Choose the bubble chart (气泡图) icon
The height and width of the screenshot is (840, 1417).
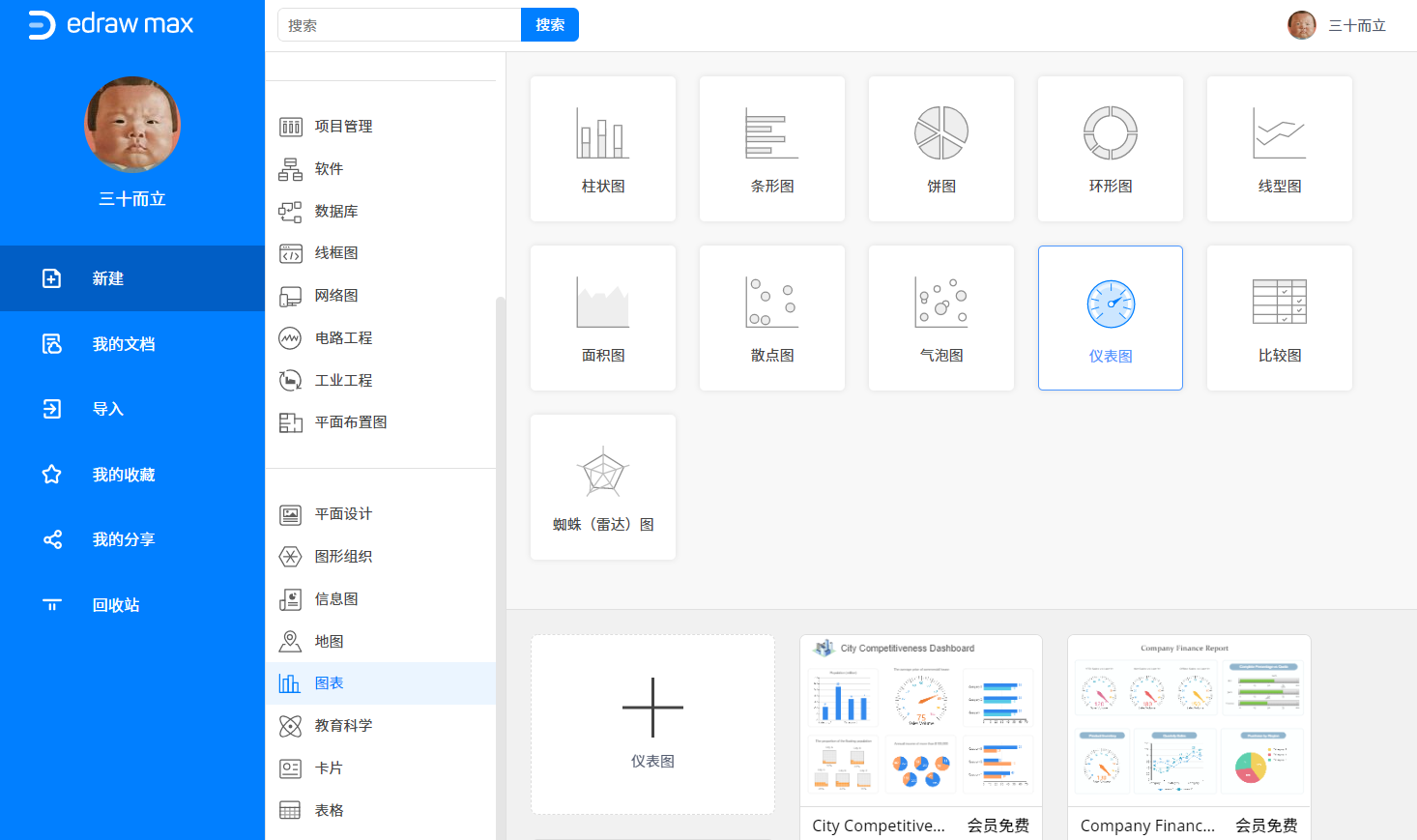[x=940, y=303]
